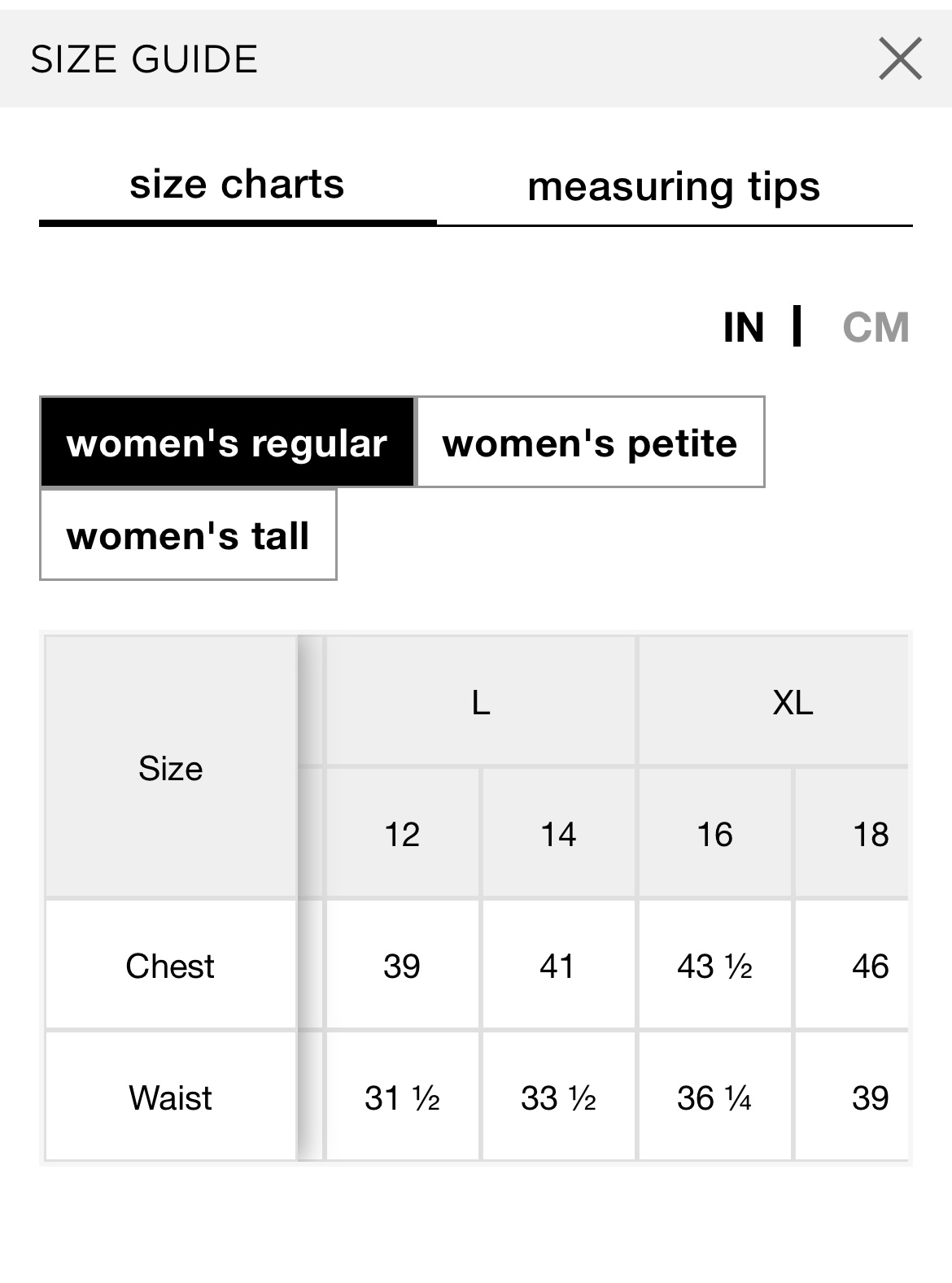This screenshot has width=952, height=1283.
Task: Select IN as measurement unit
Action: (x=744, y=327)
